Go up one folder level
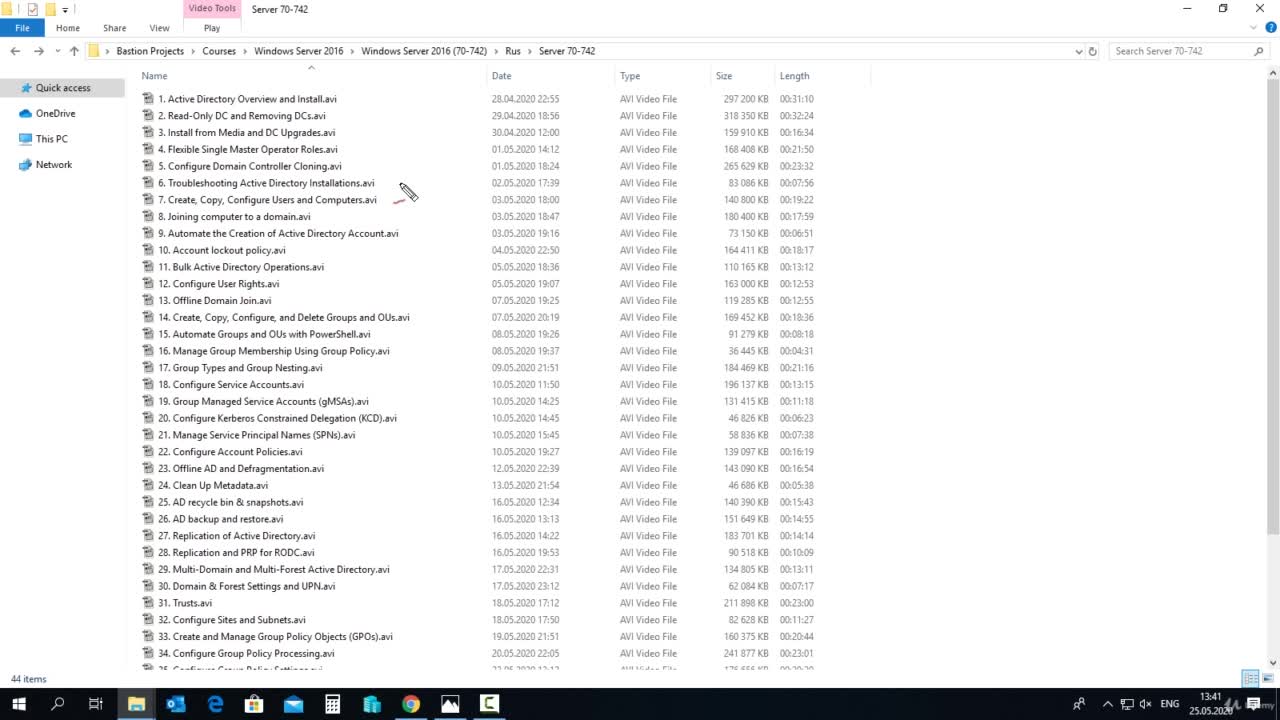 (x=74, y=51)
